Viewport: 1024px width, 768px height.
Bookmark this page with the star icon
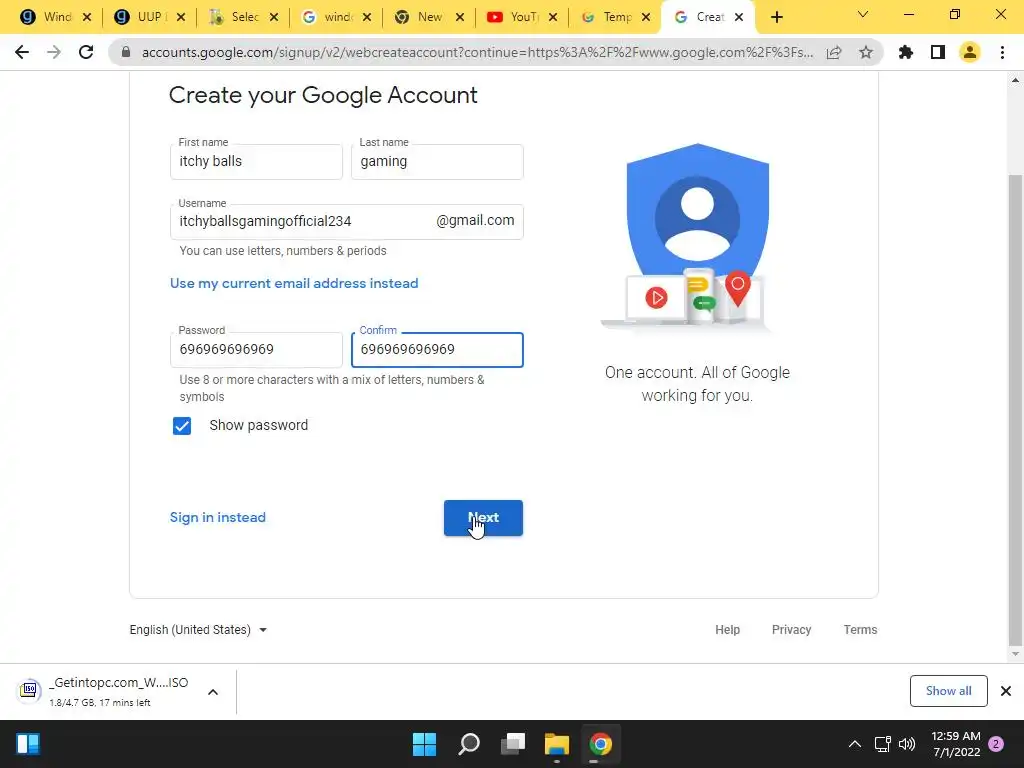coord(866,52)
